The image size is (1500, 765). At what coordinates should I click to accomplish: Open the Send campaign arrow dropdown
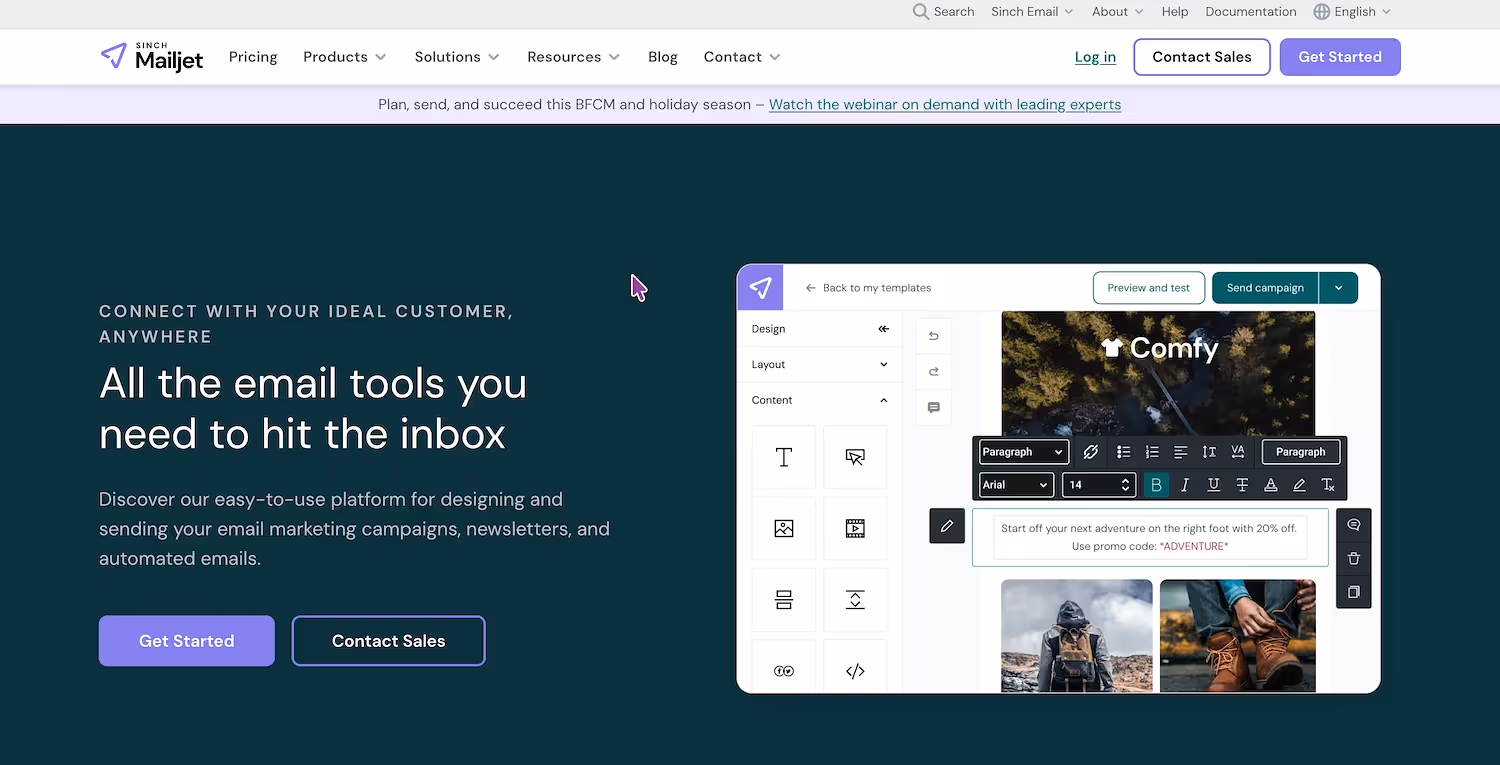1338,288
